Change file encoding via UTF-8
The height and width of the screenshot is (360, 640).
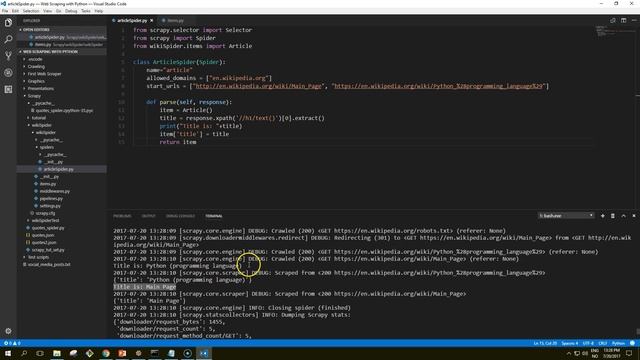588,343
